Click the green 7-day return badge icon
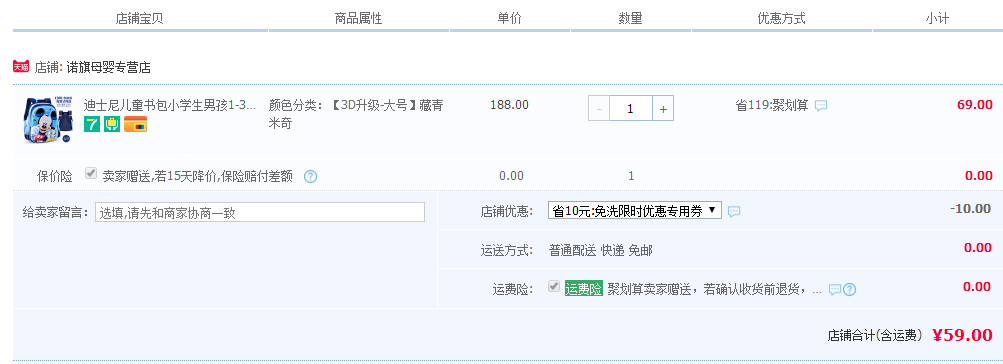 pos(92,124)
